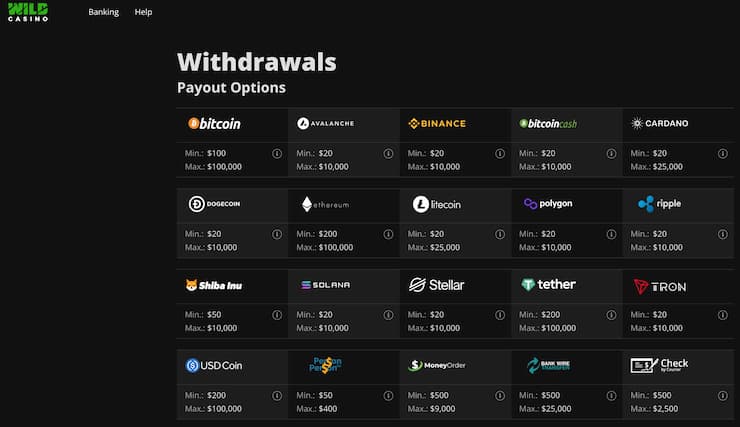Pick the Cardano withdrawal option

660,124
